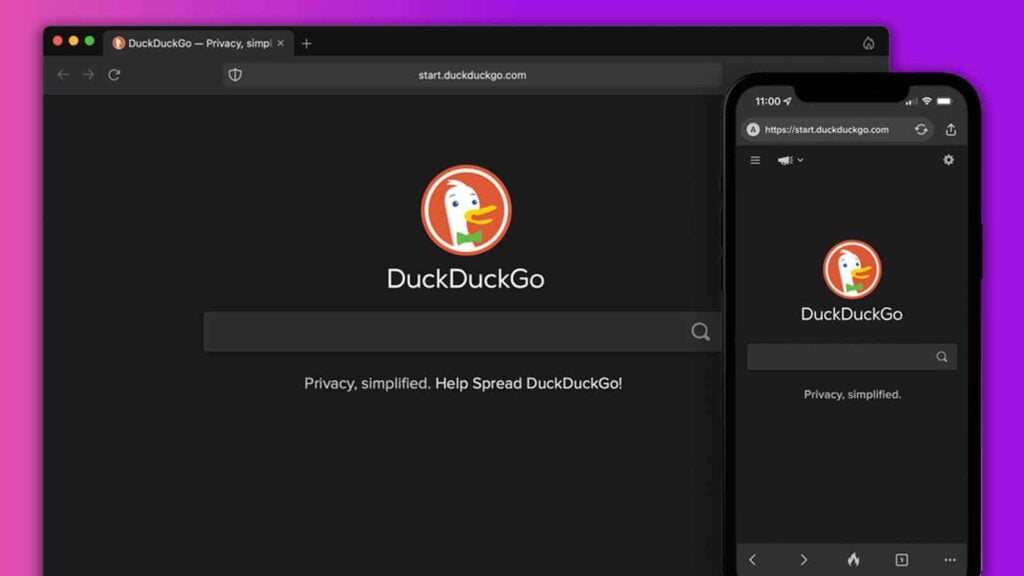Open the hamburger menu on the phone browser
Viewport: 1024px width, 576px height.
(x=755, y=160)
